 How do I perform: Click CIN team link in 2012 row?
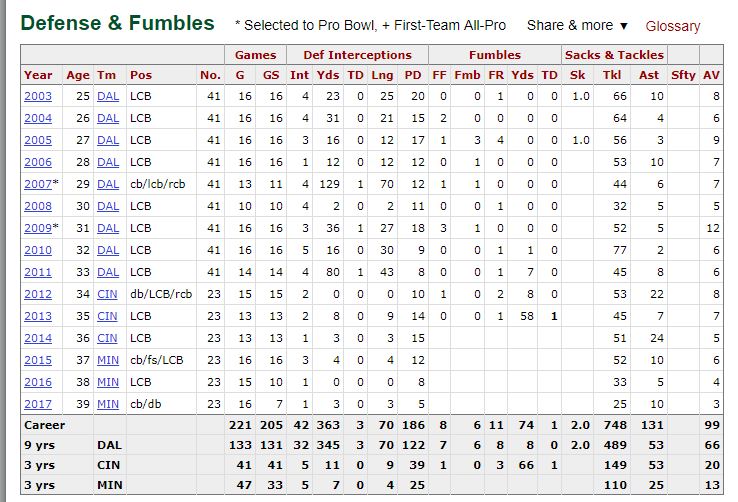click(x=107, y=294)
